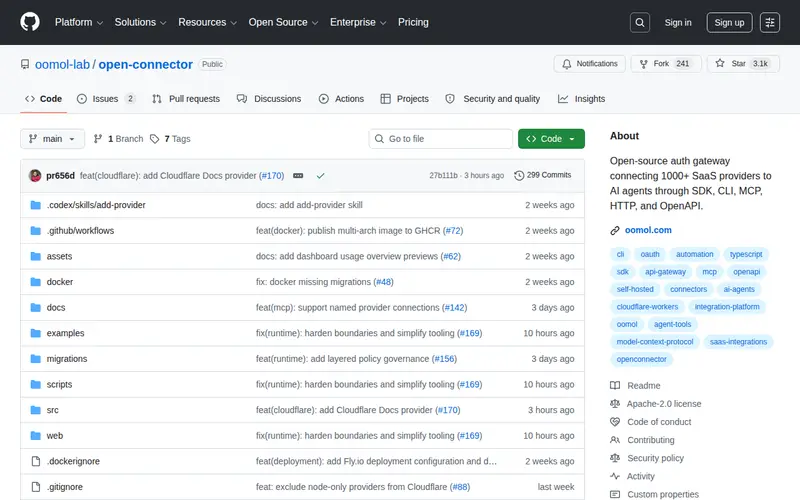
Task: Click the people icon beside Contributing
Action: (x=615, y=440)
